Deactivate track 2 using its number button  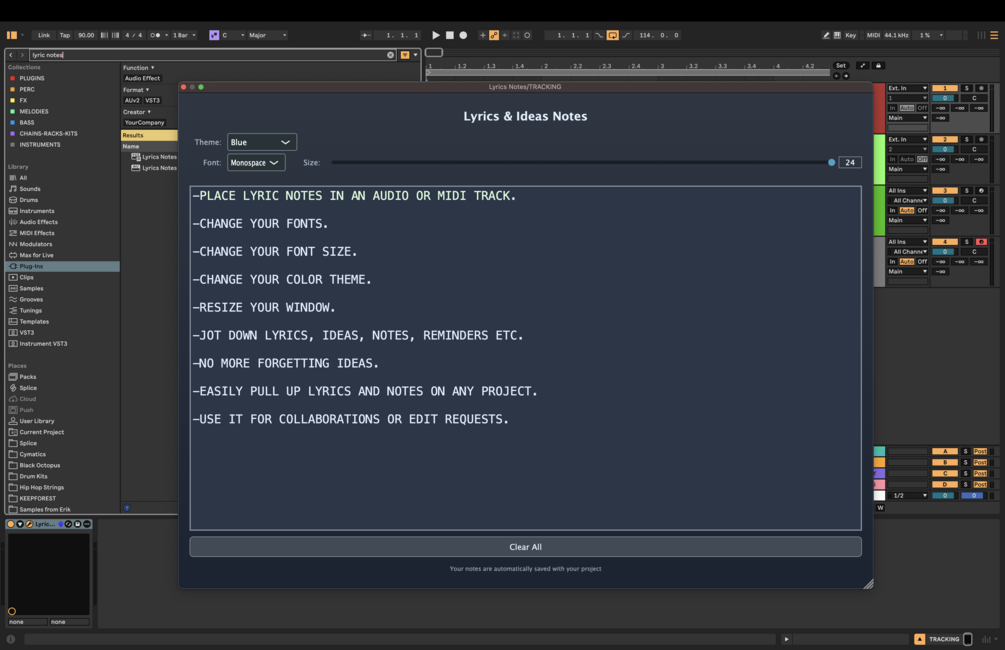coord(944,139)
